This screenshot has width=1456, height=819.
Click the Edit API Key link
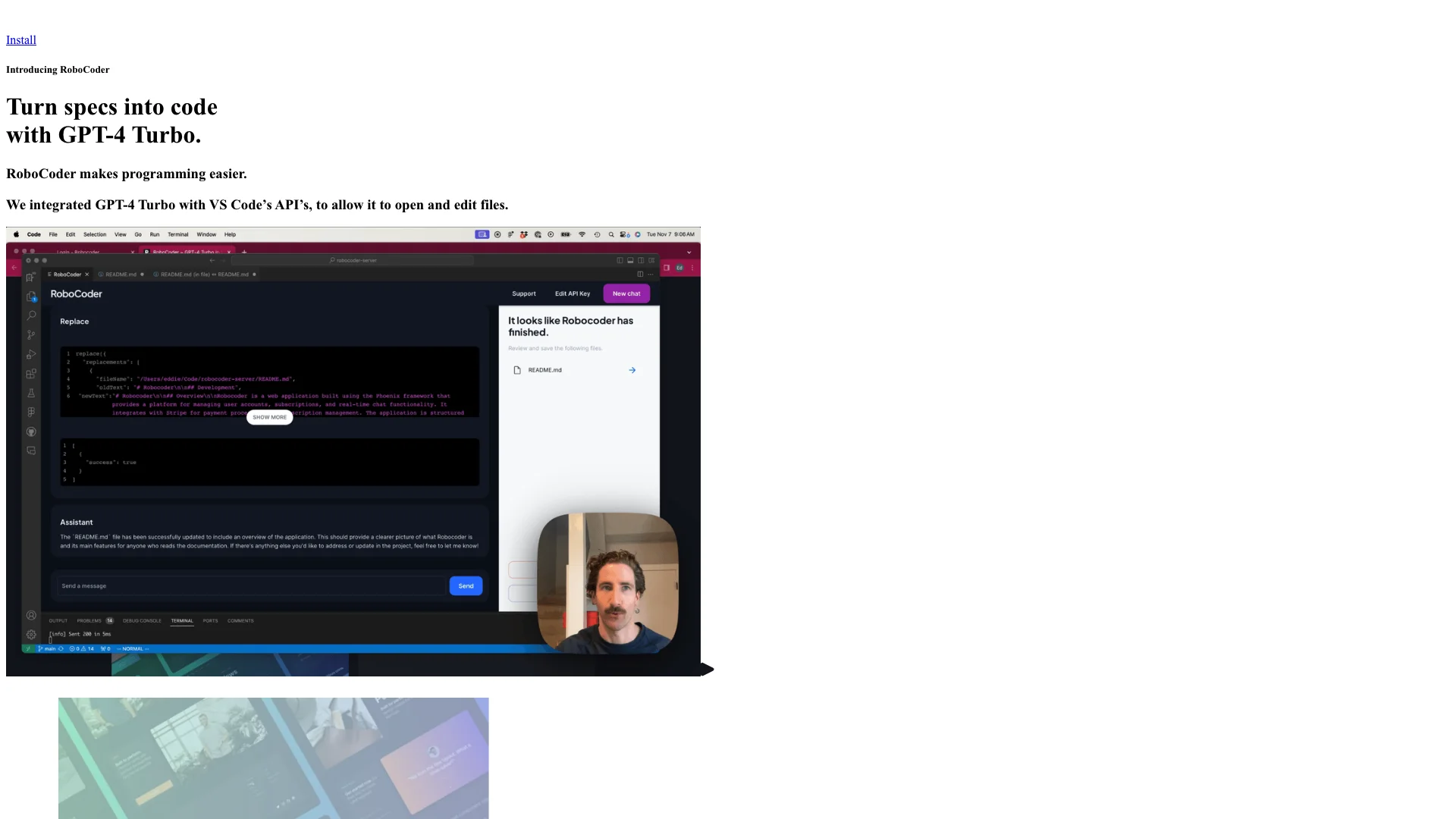click(x=573, y=293)
